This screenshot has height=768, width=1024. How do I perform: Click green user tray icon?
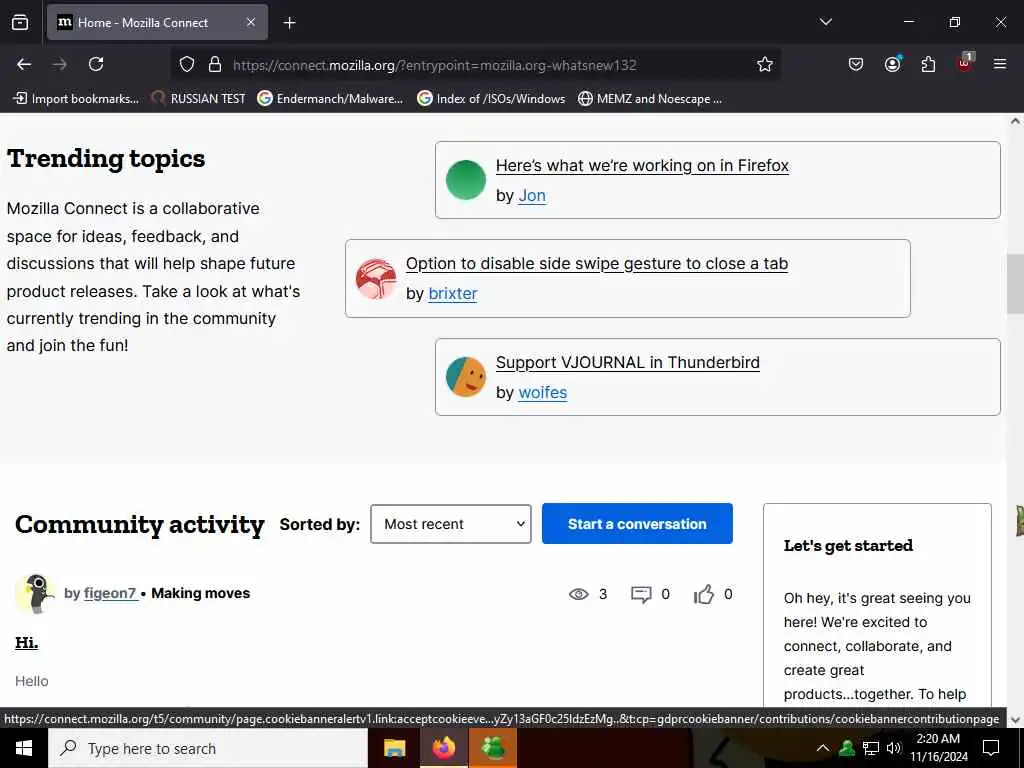[847, 748]
